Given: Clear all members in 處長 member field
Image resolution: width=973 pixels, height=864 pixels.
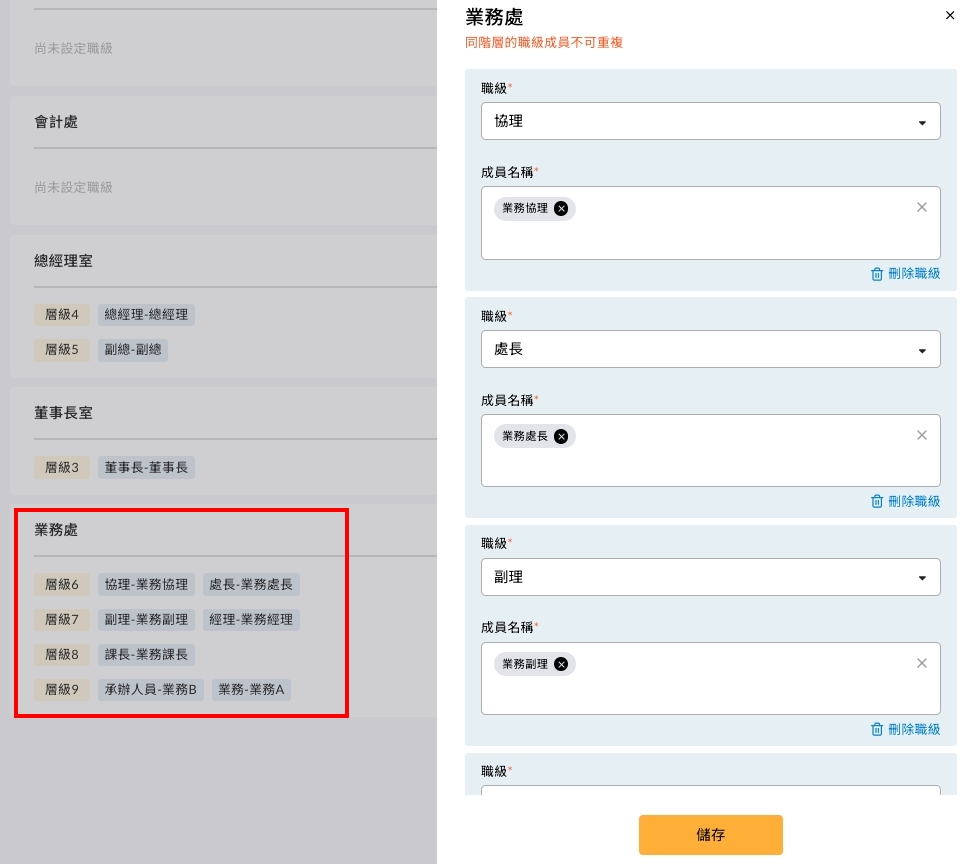Looking at the screenshot, I should [921, 435].
